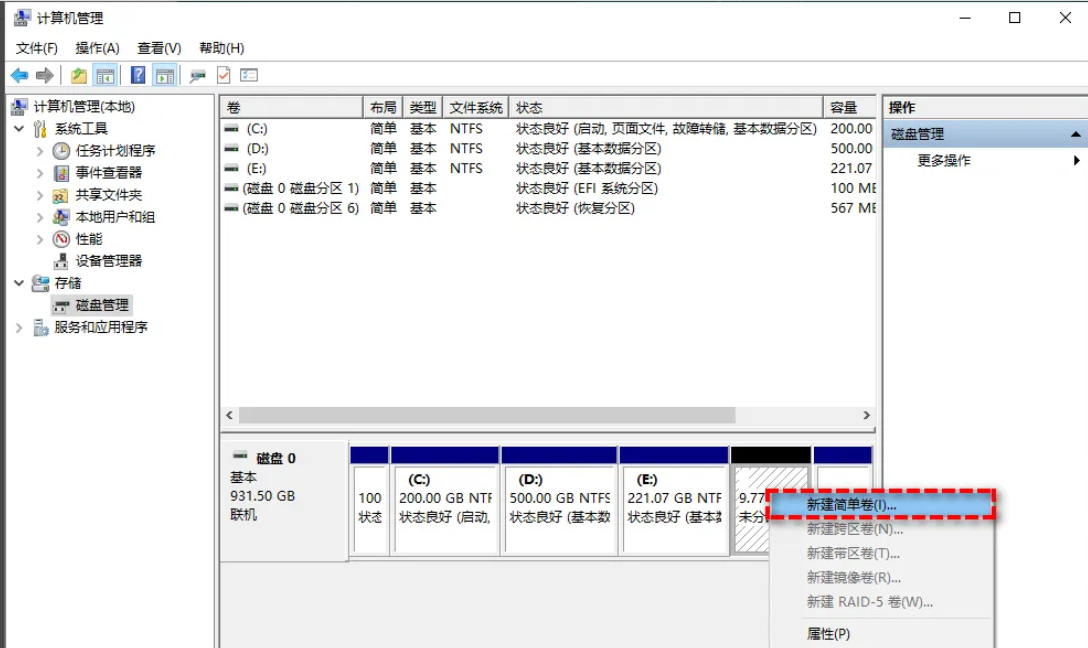Image resolution: width=1088 pixels, height=648 pixels.
Task: Sort by the 类型 column header
Action: point(423,108)
